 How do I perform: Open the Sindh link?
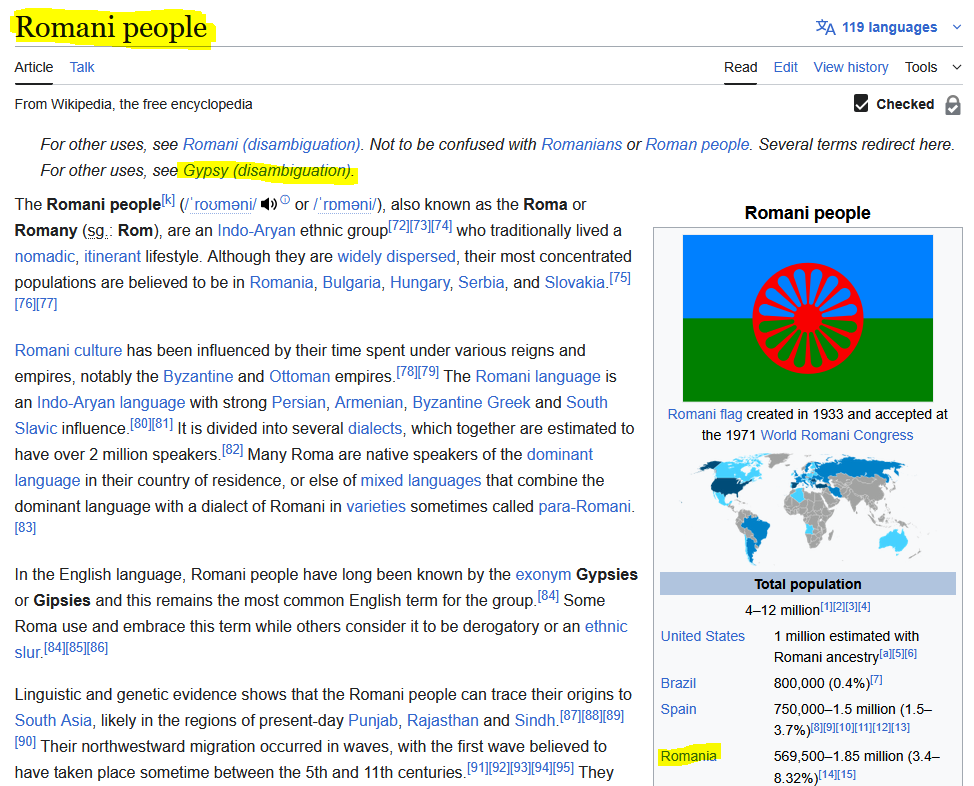point(535,721)
